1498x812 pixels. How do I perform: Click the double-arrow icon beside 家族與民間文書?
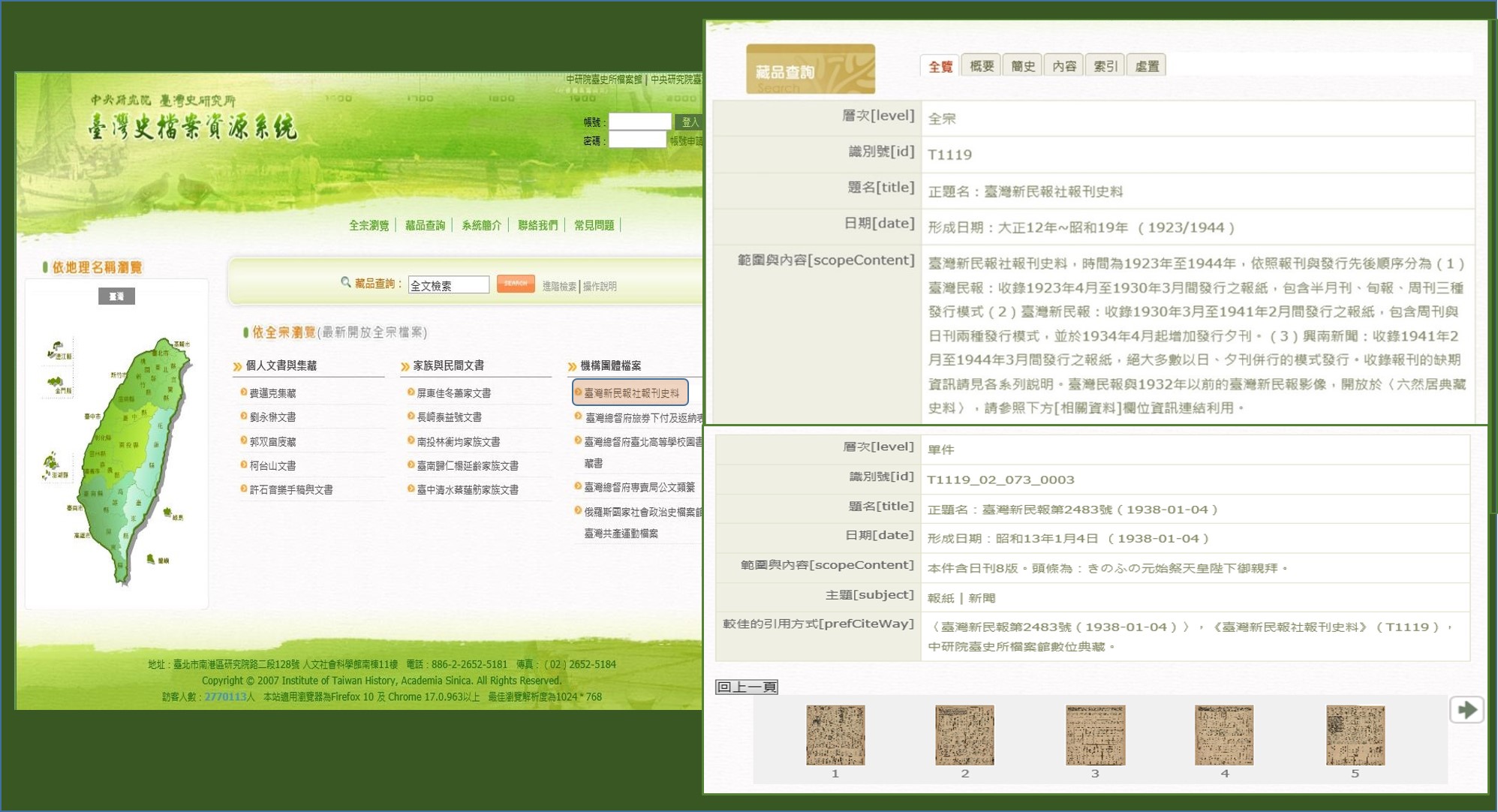point(405,366)
